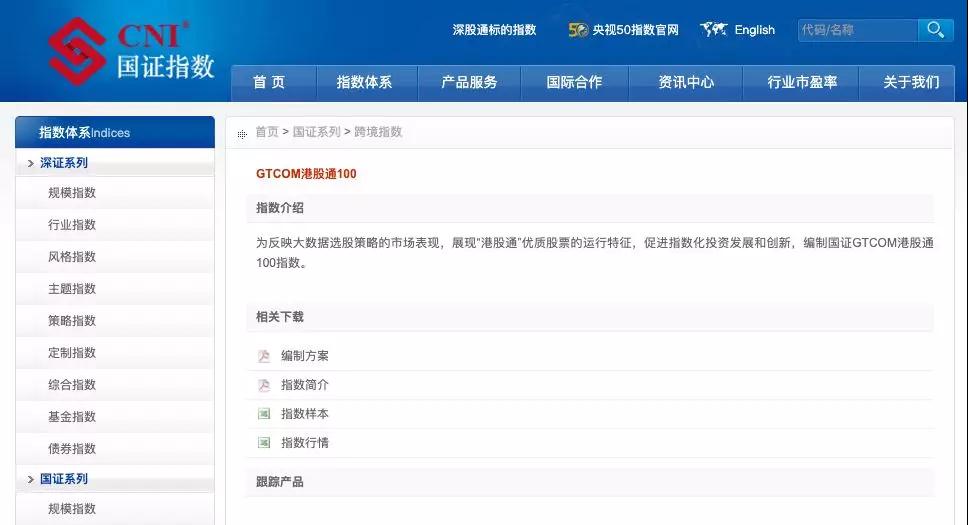Image resolution: width=968 pixels, height=525 pixels.
Task: Go to 资讯中心 in the nav bar
Action: click(x=686, y=83)
